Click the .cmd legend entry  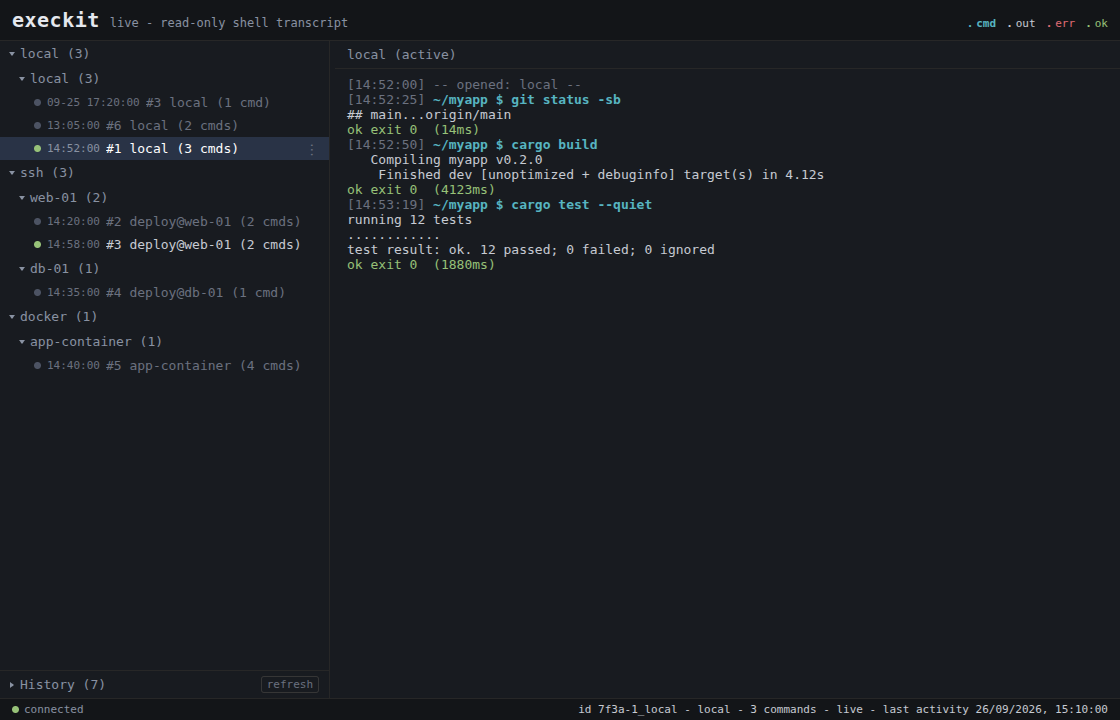[x=981, y=24]
